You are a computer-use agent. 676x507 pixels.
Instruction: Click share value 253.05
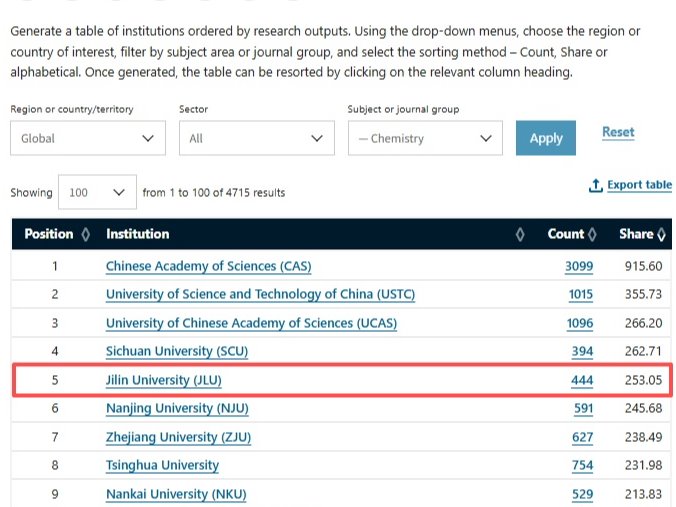coord(643,380)
